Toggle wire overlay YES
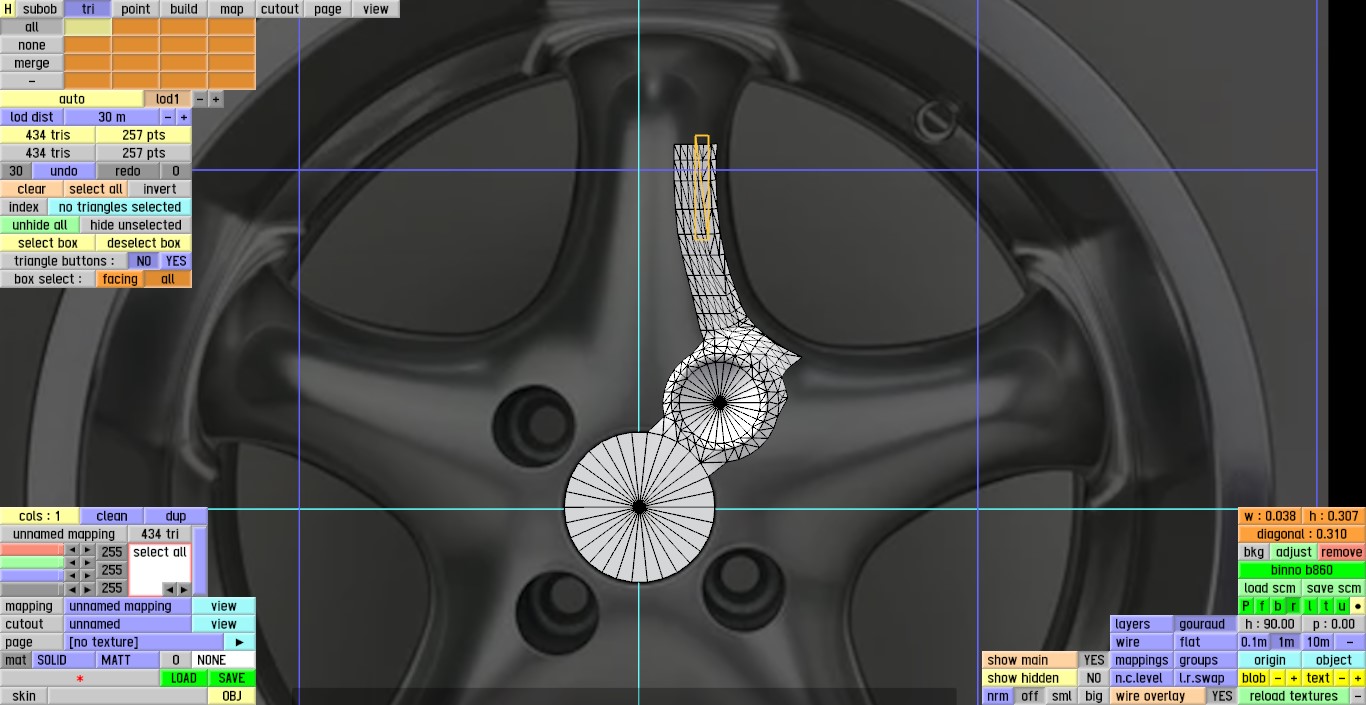The width and height of the screenshot is (1366, 705). click(1222, 696)
